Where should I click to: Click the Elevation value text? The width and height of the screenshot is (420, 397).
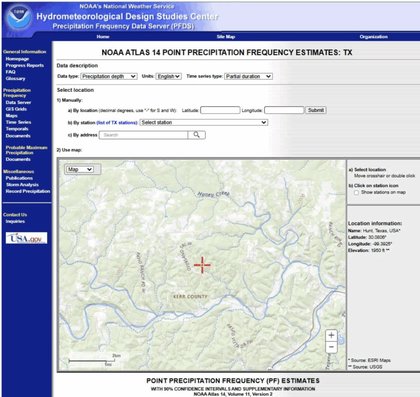click(x=380, y=250)
